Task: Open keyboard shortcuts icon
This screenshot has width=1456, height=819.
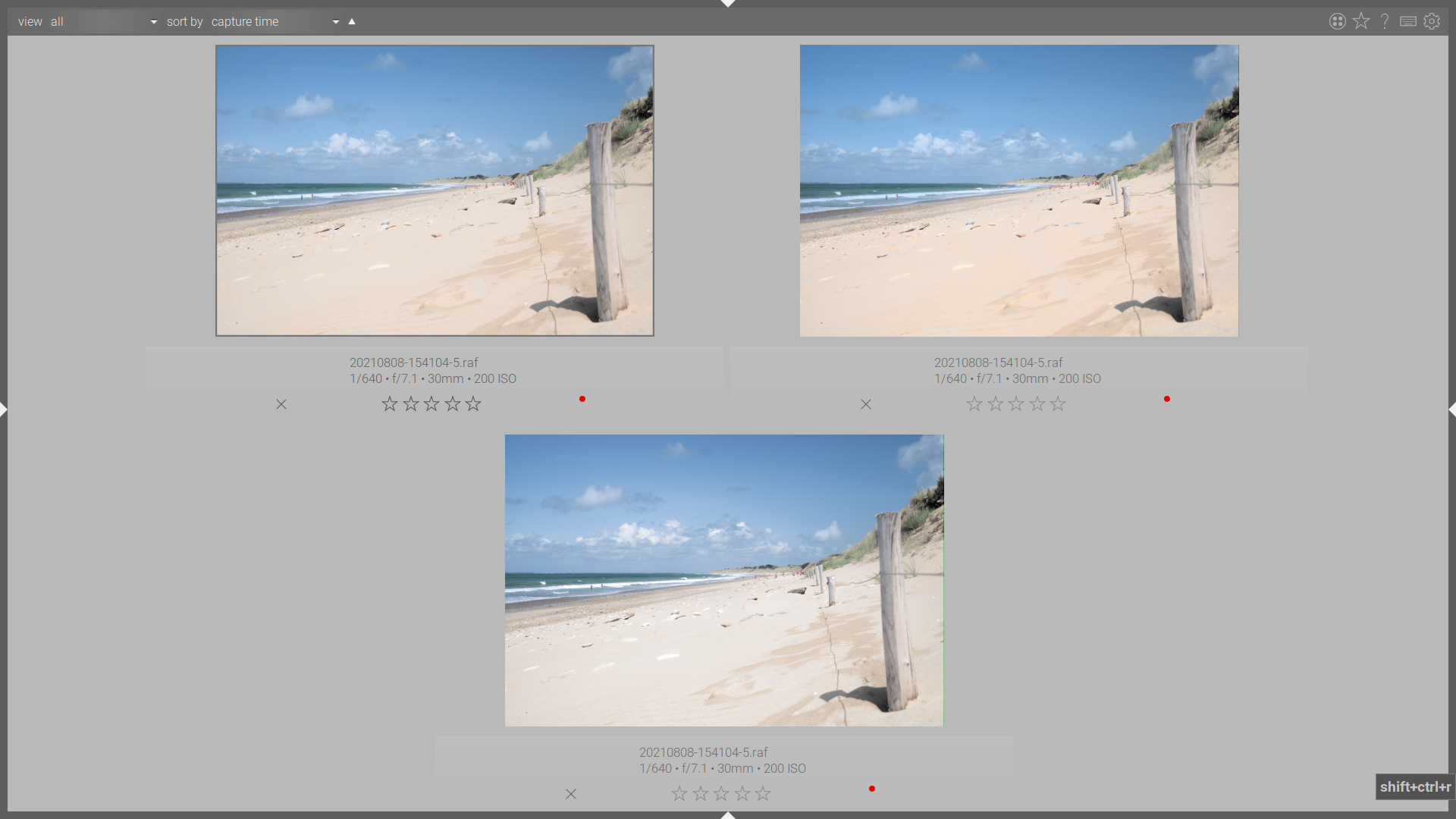Action: pyautogui.click(x=1408, y=21)
